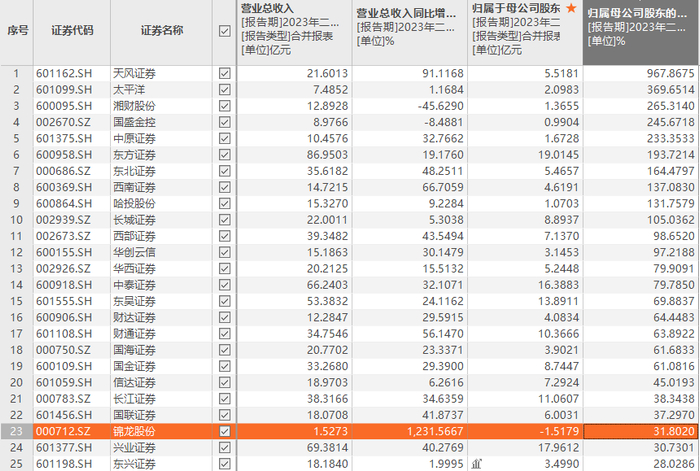The width and height of the screenshot is (700, 471).
Task: Toggle checkbox in 兴业证券 row
Action: (x=225, y=447)
